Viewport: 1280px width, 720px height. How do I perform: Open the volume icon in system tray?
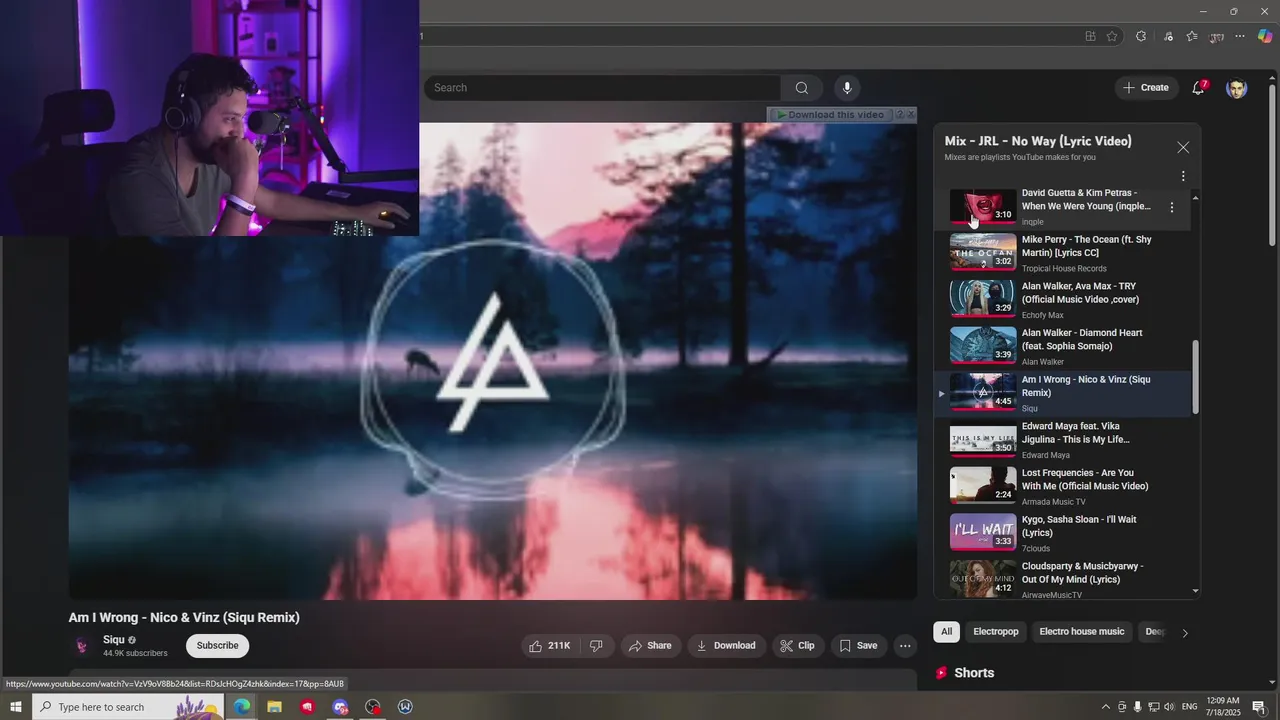[x=1169, y=707]
